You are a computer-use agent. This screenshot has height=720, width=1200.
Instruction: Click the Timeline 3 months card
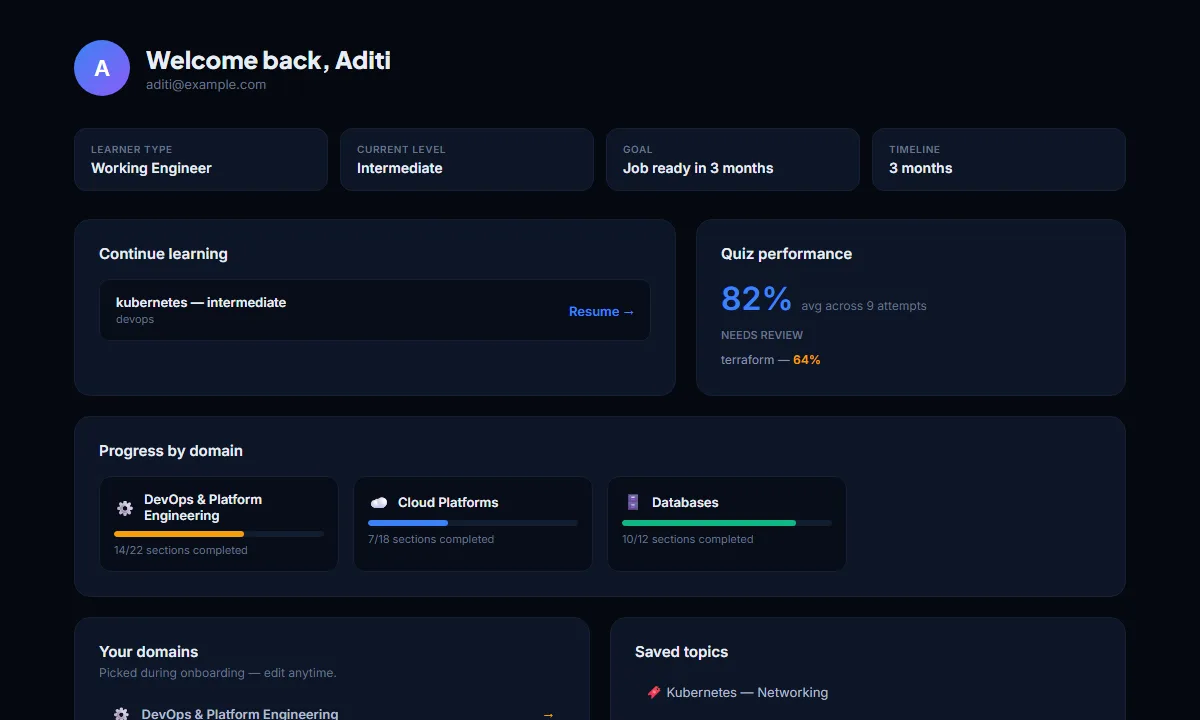(999, 159)
